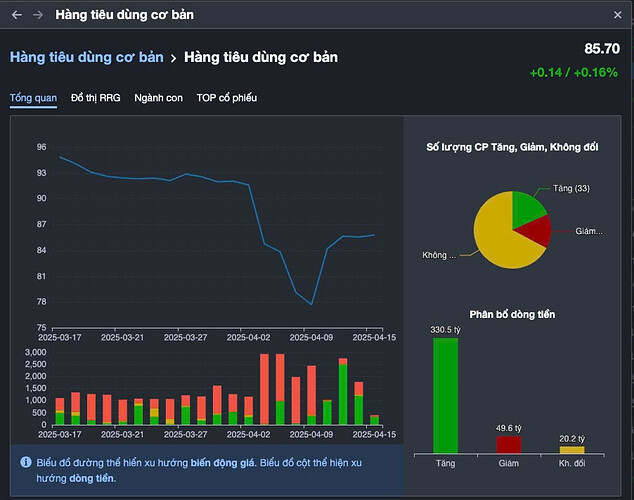Click the breadcrumb separator chevron
The width and height of the screenshot is (634, 500).
[x=173, y=58]
